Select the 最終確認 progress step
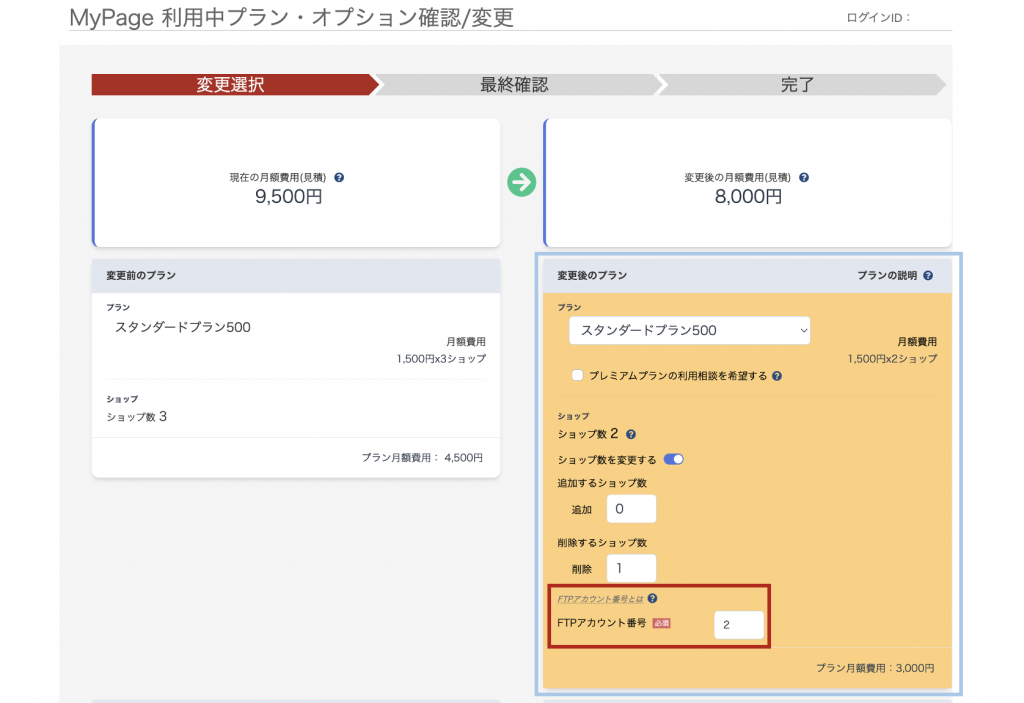 pos(515,84)
